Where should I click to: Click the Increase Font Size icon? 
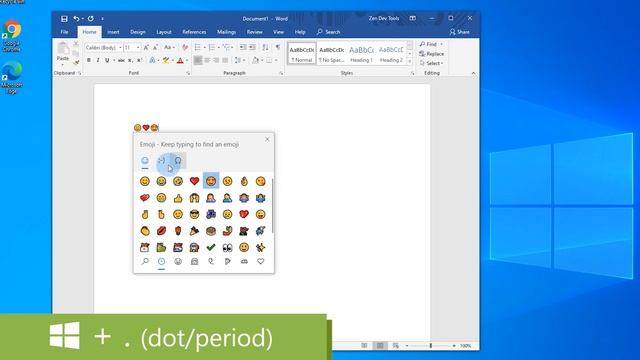[x=146, y=48]
